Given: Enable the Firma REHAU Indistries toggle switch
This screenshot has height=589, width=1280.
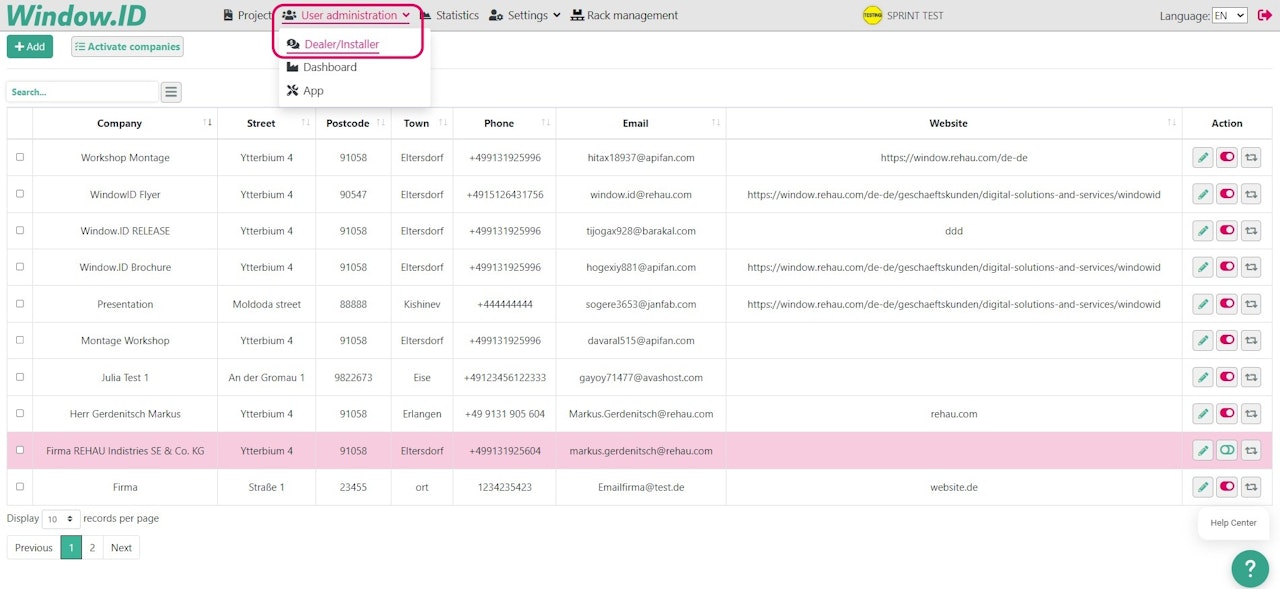Looking at the screenshot, I should pyautogui.click(x=1227, y=450).
